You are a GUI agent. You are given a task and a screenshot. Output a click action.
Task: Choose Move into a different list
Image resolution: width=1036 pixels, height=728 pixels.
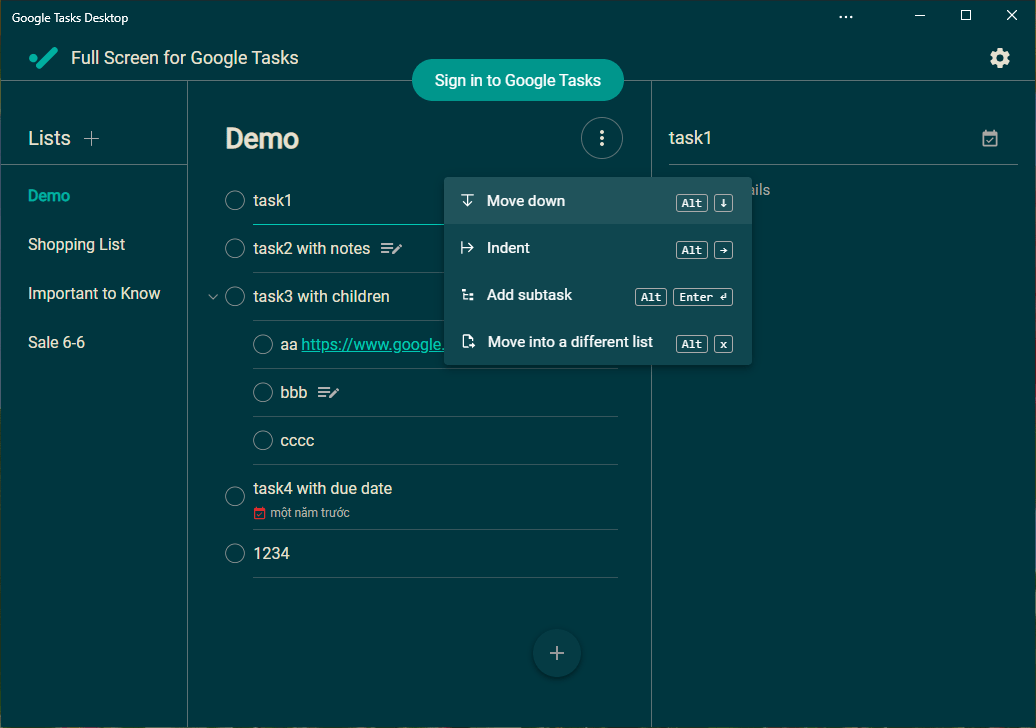click(x=598, y=342)
